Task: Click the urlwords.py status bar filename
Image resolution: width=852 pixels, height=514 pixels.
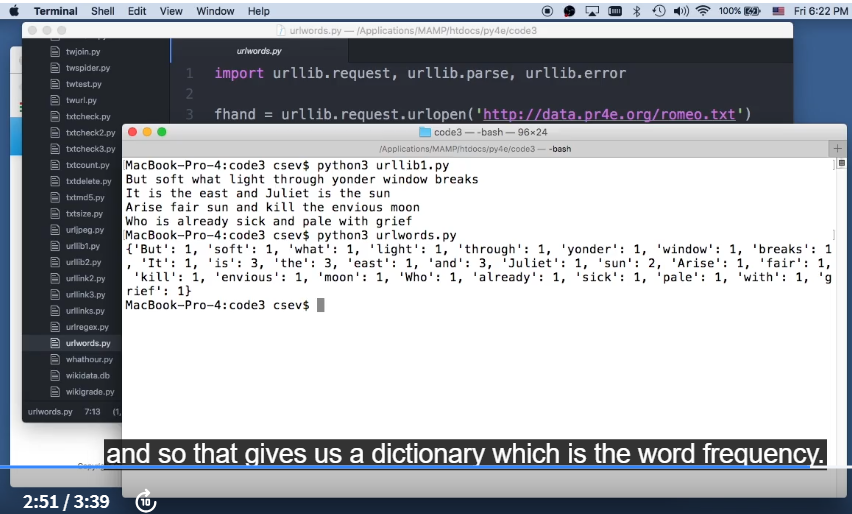Action: [50, 412]
